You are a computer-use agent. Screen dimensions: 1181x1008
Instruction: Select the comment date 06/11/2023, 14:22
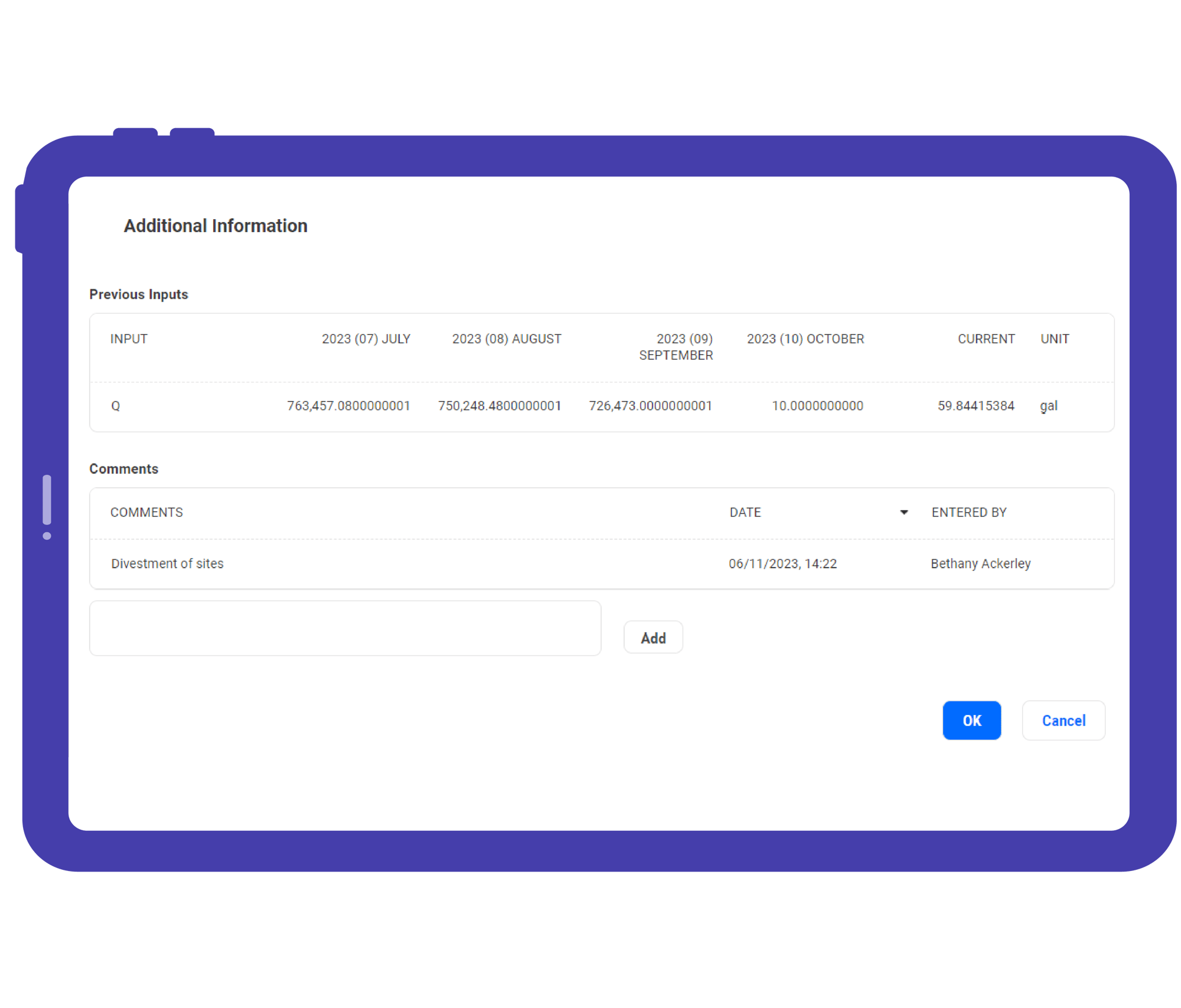[x=782, y=563]
